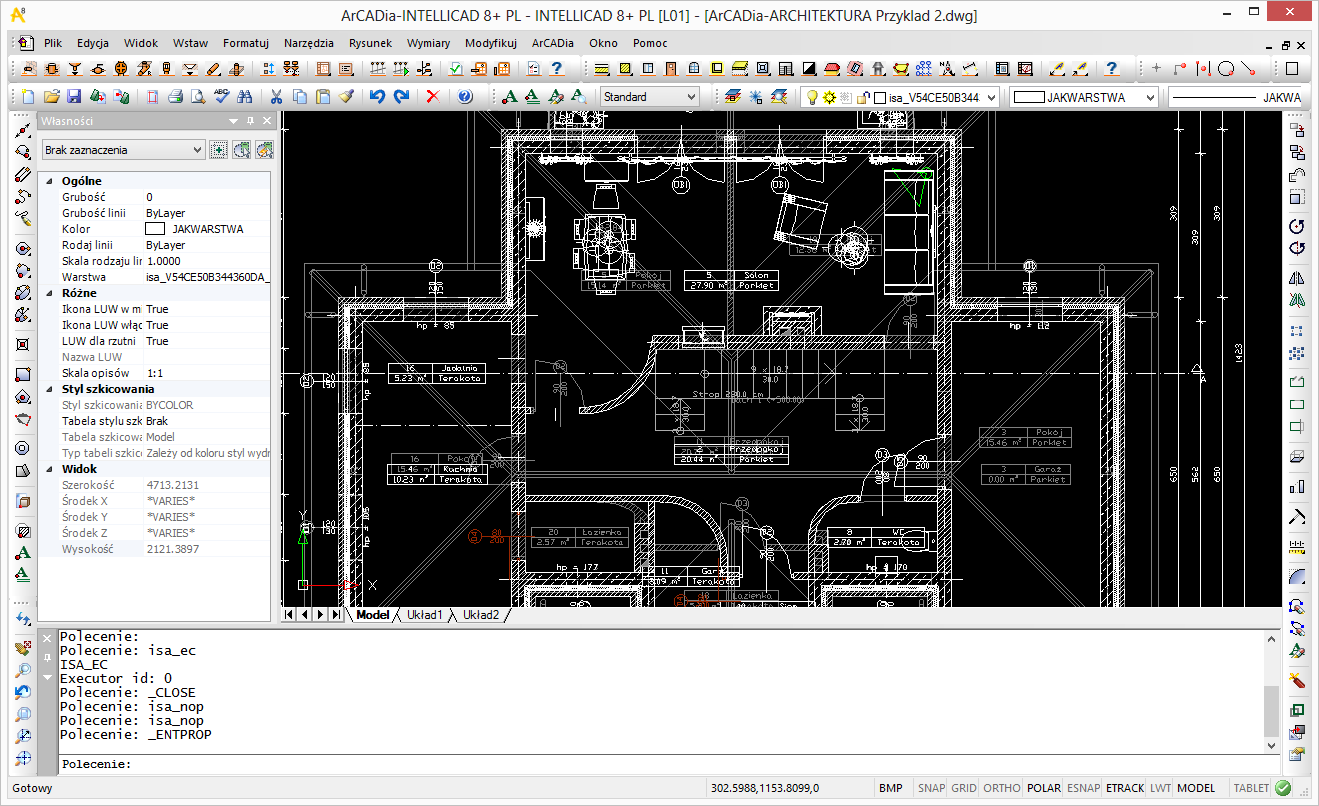Click the blue round help icon
1319x806 pixels.
pyautogui.click(x=465, y=97)
